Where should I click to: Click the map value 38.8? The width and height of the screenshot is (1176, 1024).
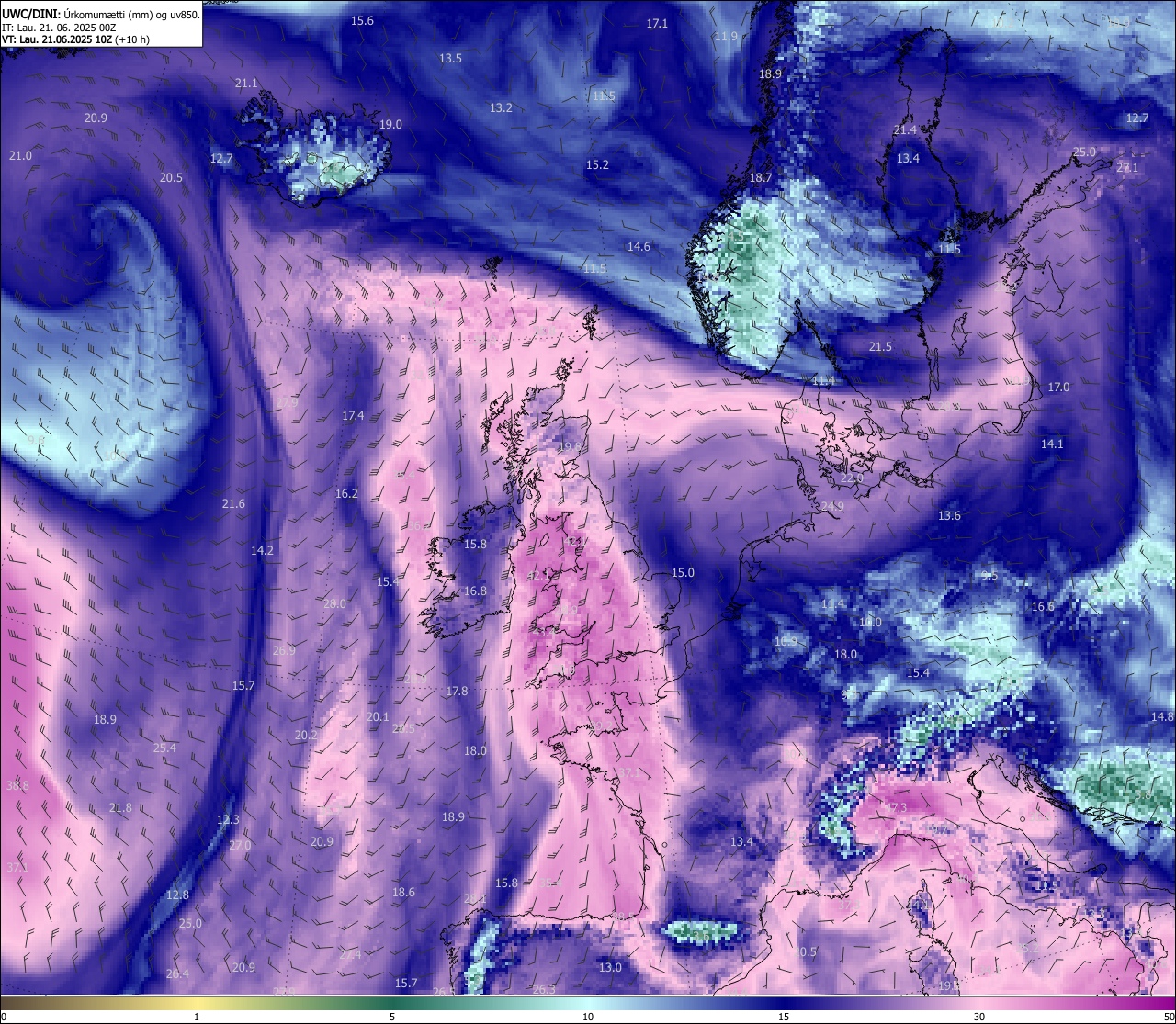[x=17, y=786]
